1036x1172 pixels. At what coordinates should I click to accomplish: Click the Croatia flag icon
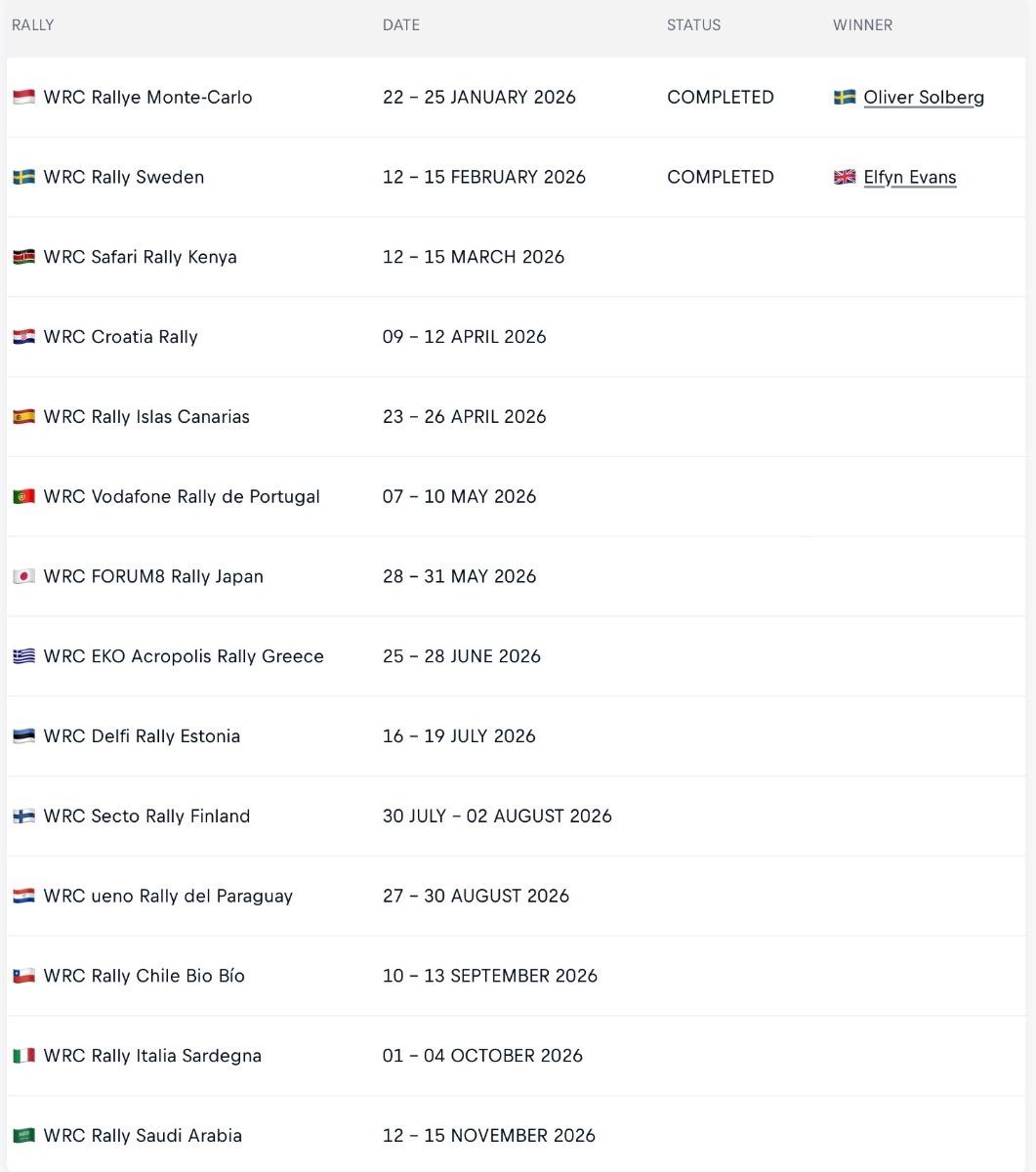click(23, 337)
